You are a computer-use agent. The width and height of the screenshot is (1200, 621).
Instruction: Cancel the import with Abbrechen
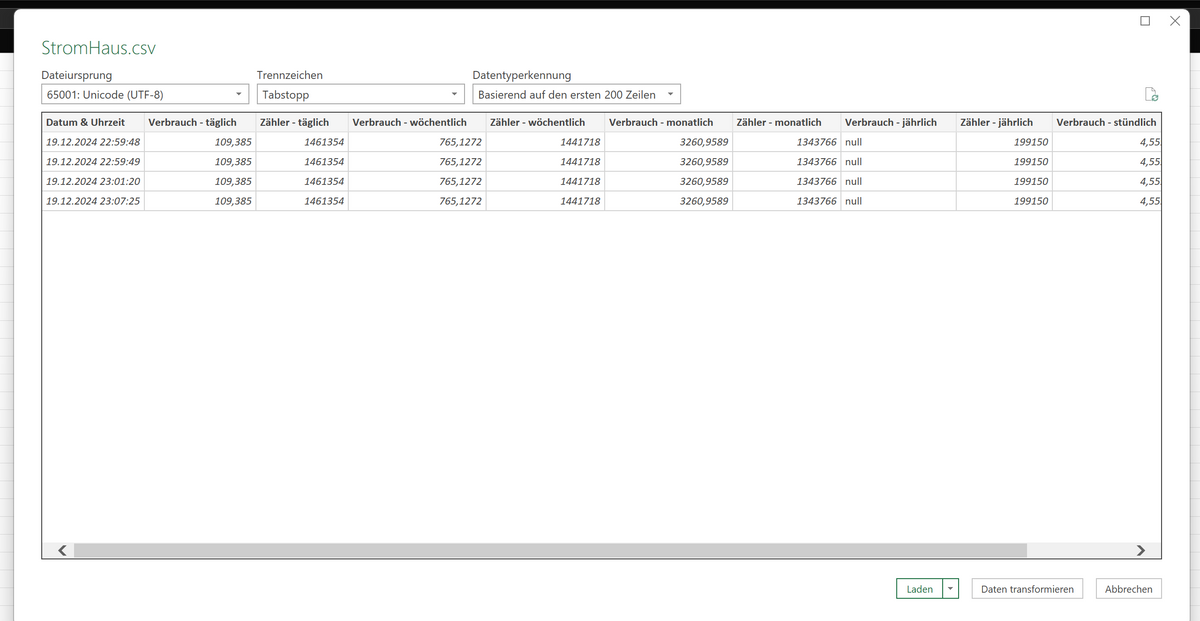click(1129, 589)
